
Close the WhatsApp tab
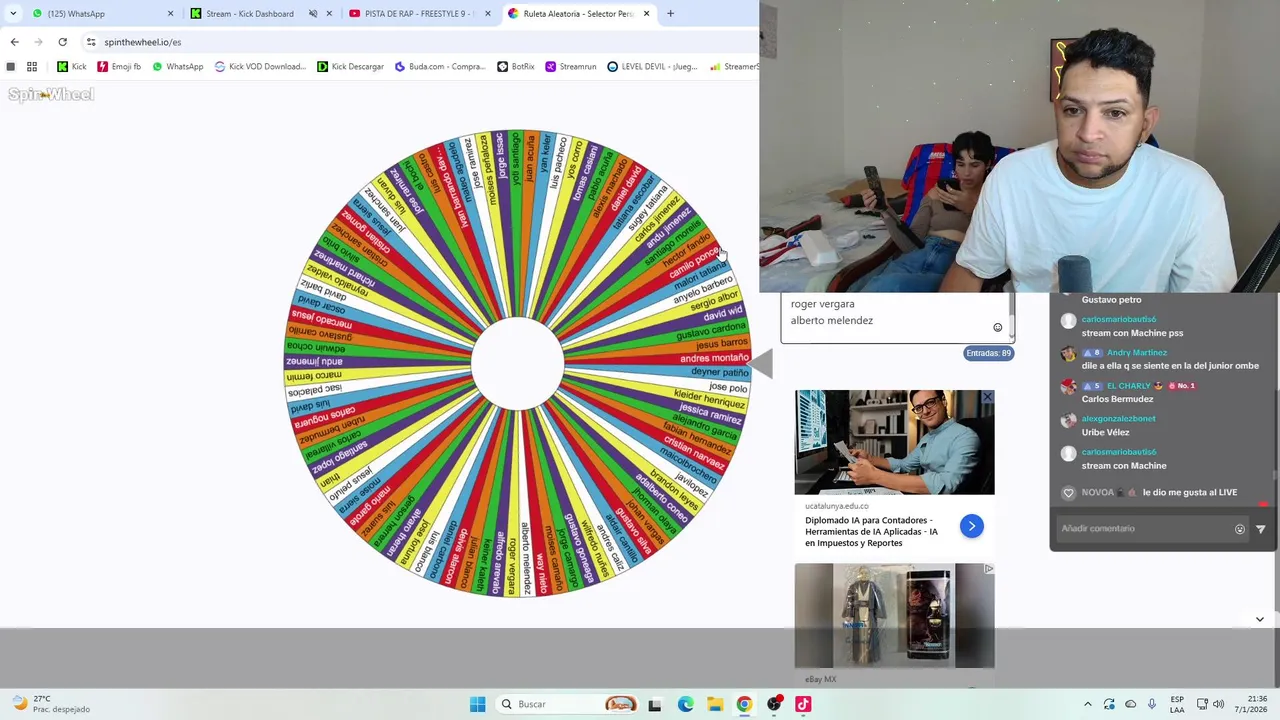170,14
